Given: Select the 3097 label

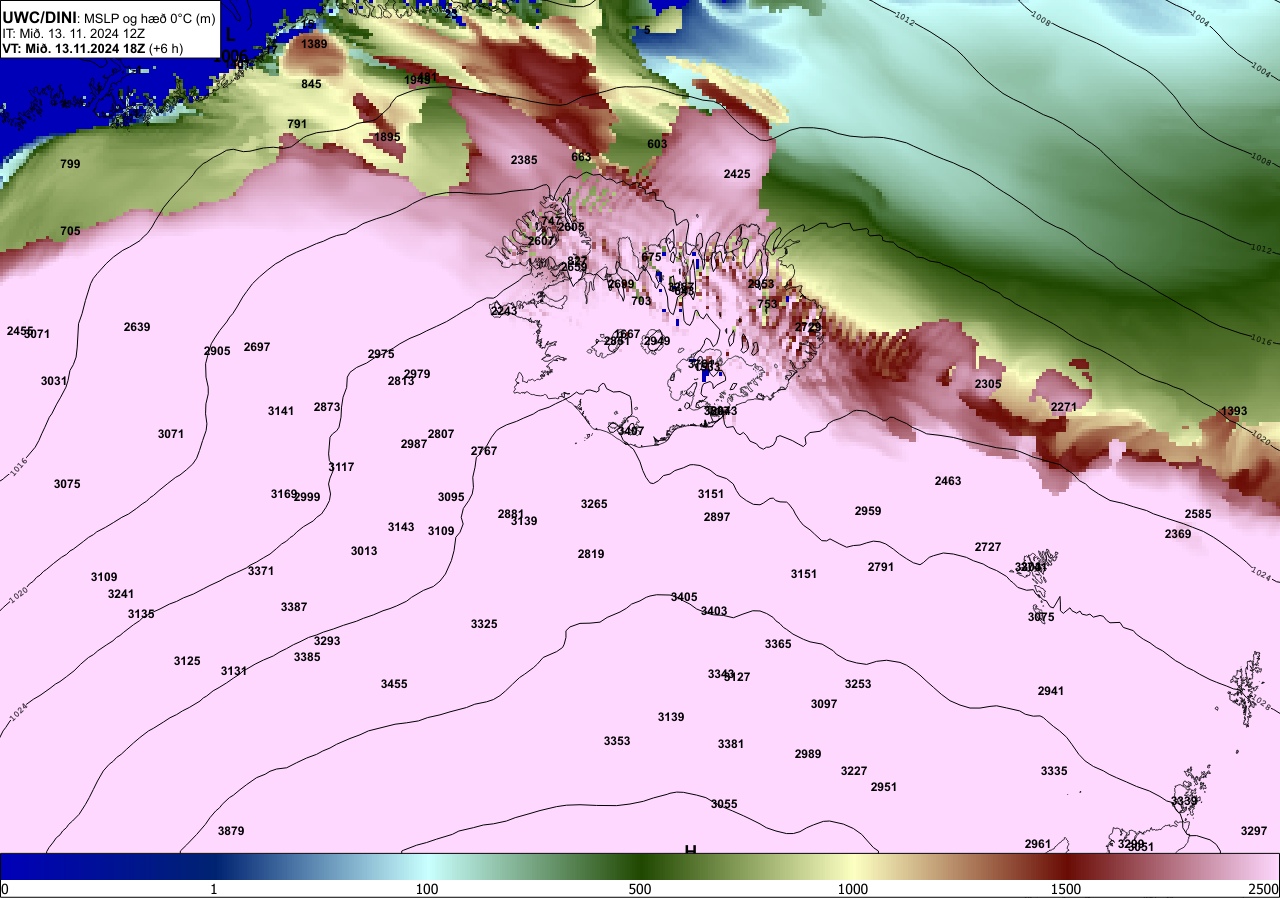Looking at the screenshot, I should pos(824,704).
